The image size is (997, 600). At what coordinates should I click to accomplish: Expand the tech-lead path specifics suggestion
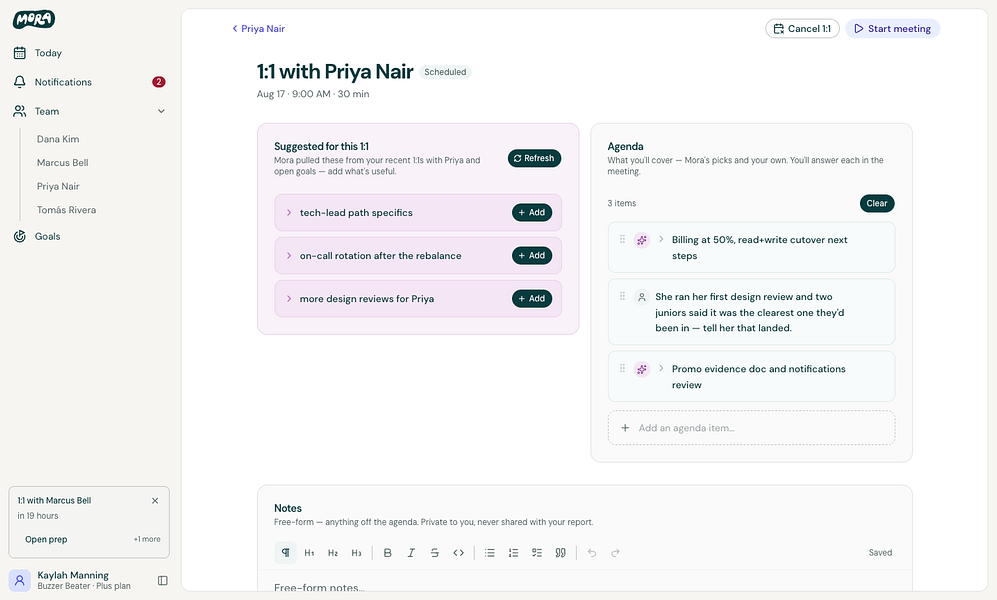[x=289, y=212]
